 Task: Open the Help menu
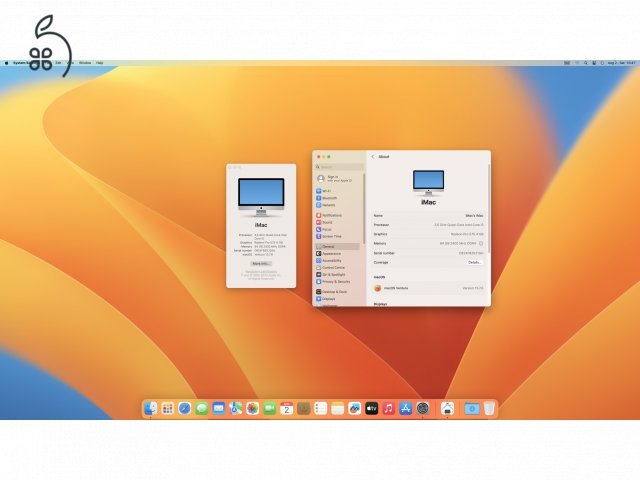coord(100,63)
